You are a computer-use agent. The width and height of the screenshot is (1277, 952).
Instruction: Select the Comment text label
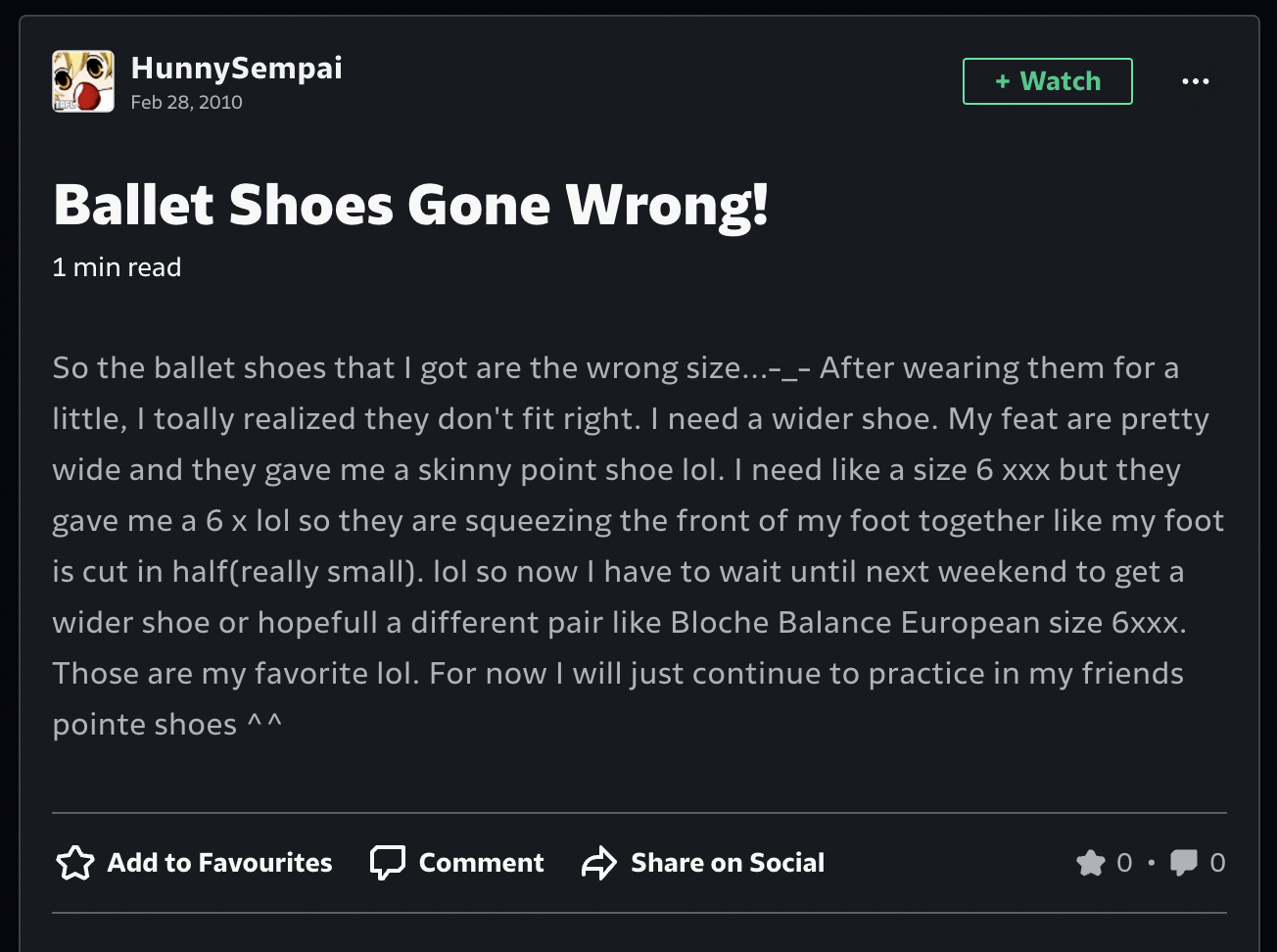click(x=481, y=863)
